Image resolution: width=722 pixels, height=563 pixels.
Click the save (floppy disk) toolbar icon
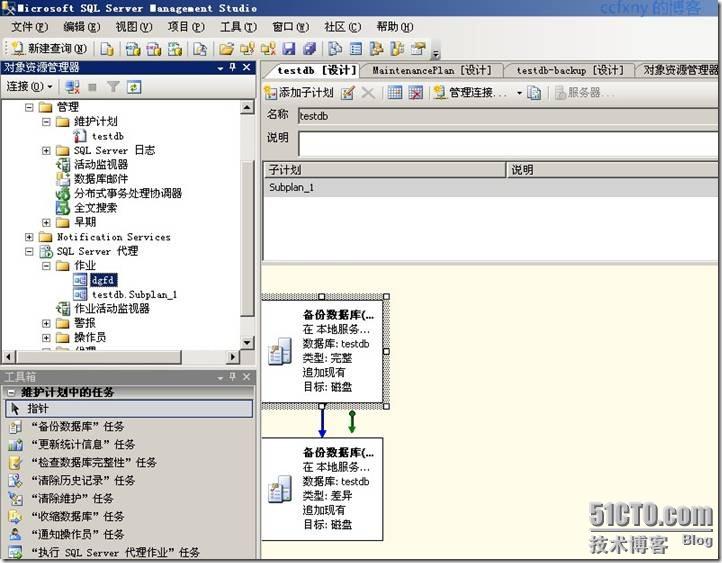289,48
